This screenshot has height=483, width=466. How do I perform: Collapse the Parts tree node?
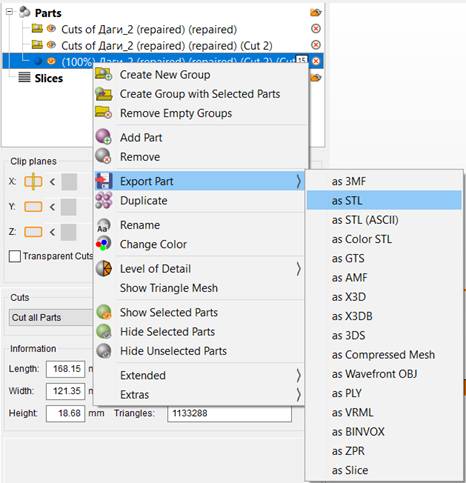9,12
